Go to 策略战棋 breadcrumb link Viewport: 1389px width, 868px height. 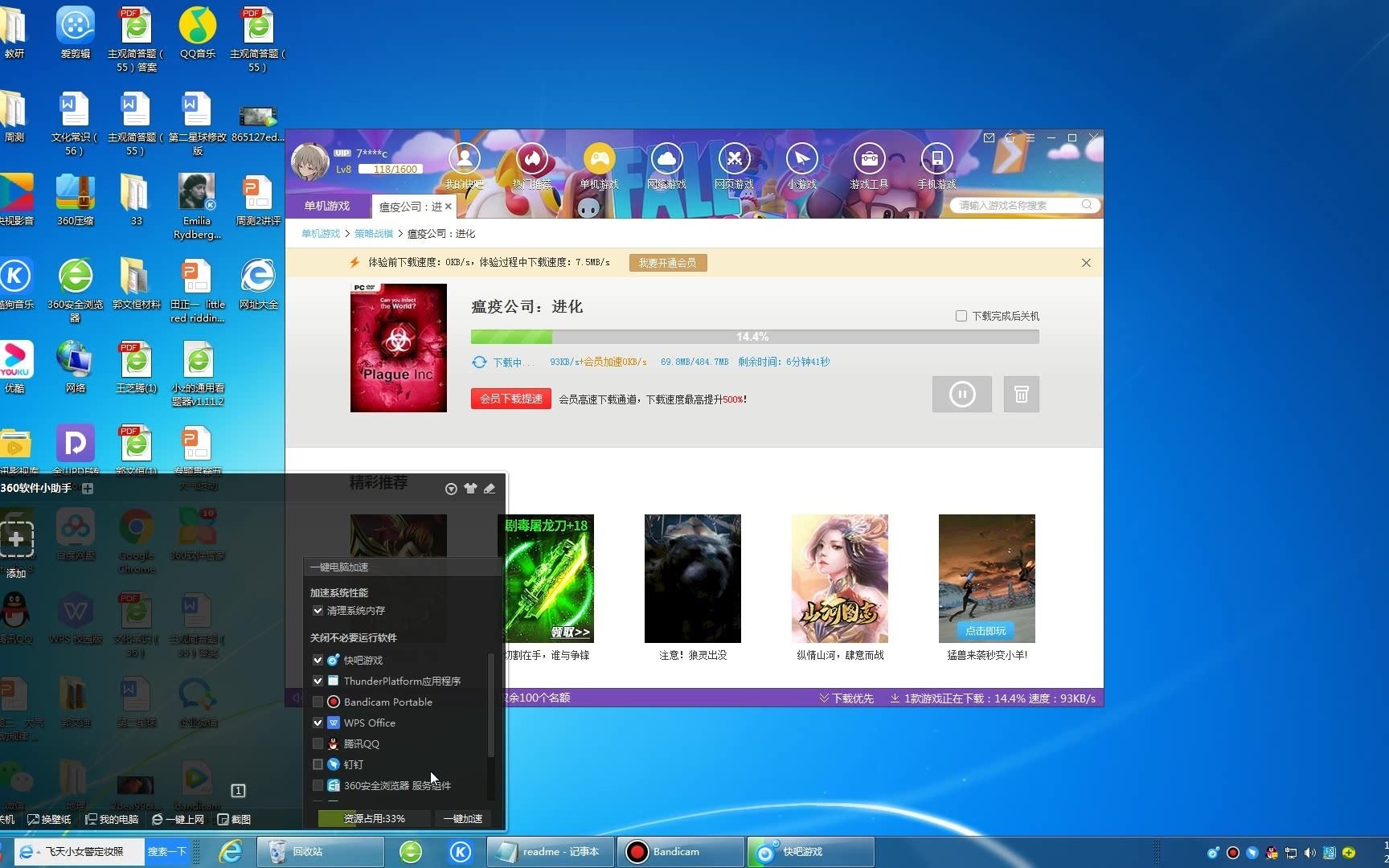(374, 234)
